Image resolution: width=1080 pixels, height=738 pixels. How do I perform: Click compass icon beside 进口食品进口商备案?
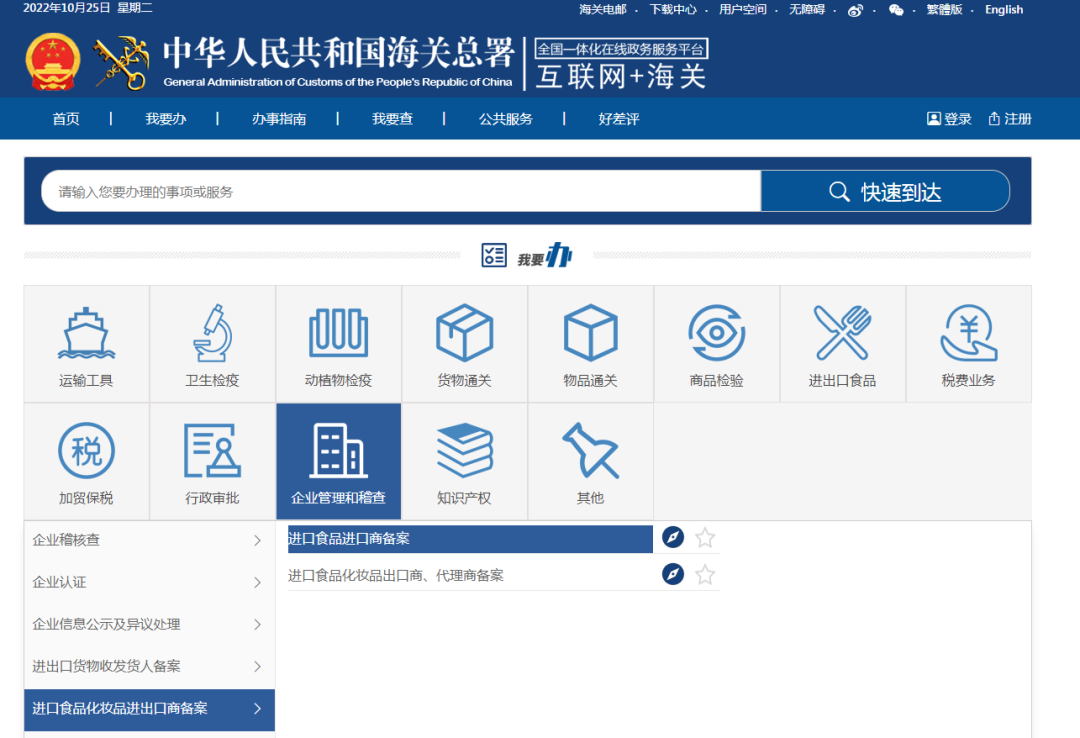tap(673, 538)
